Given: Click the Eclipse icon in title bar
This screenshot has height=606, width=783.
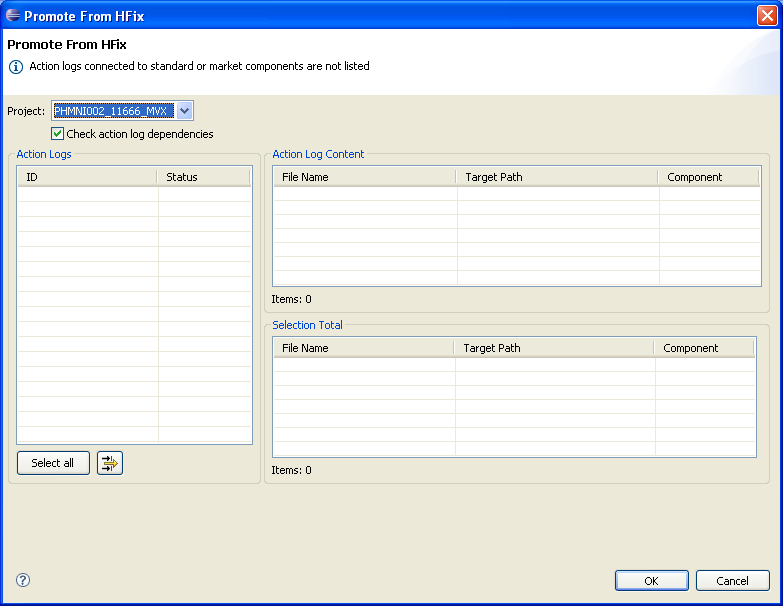Looking at the screenshot, I should pos(13,15).
